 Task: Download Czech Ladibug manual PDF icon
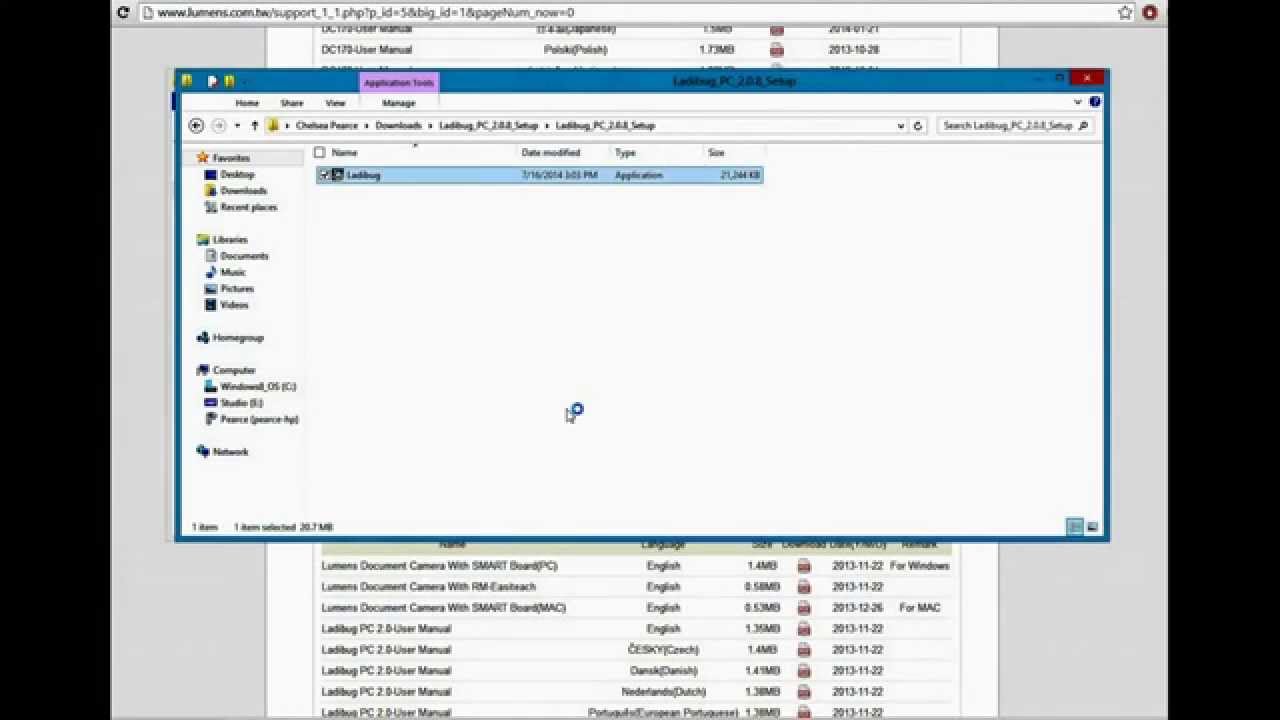click(x=804, y=650)
